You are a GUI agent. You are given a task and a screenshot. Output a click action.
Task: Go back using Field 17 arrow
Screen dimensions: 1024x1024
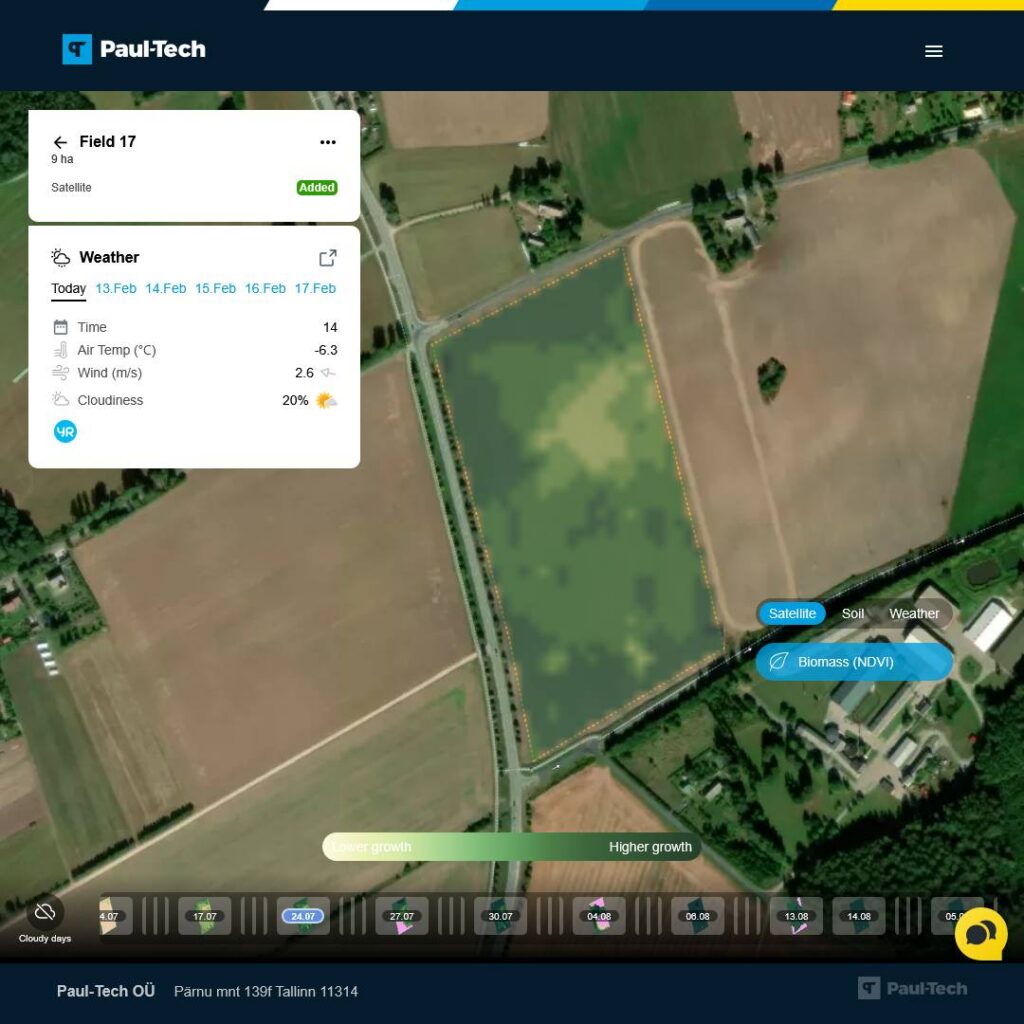pos(60,142)
